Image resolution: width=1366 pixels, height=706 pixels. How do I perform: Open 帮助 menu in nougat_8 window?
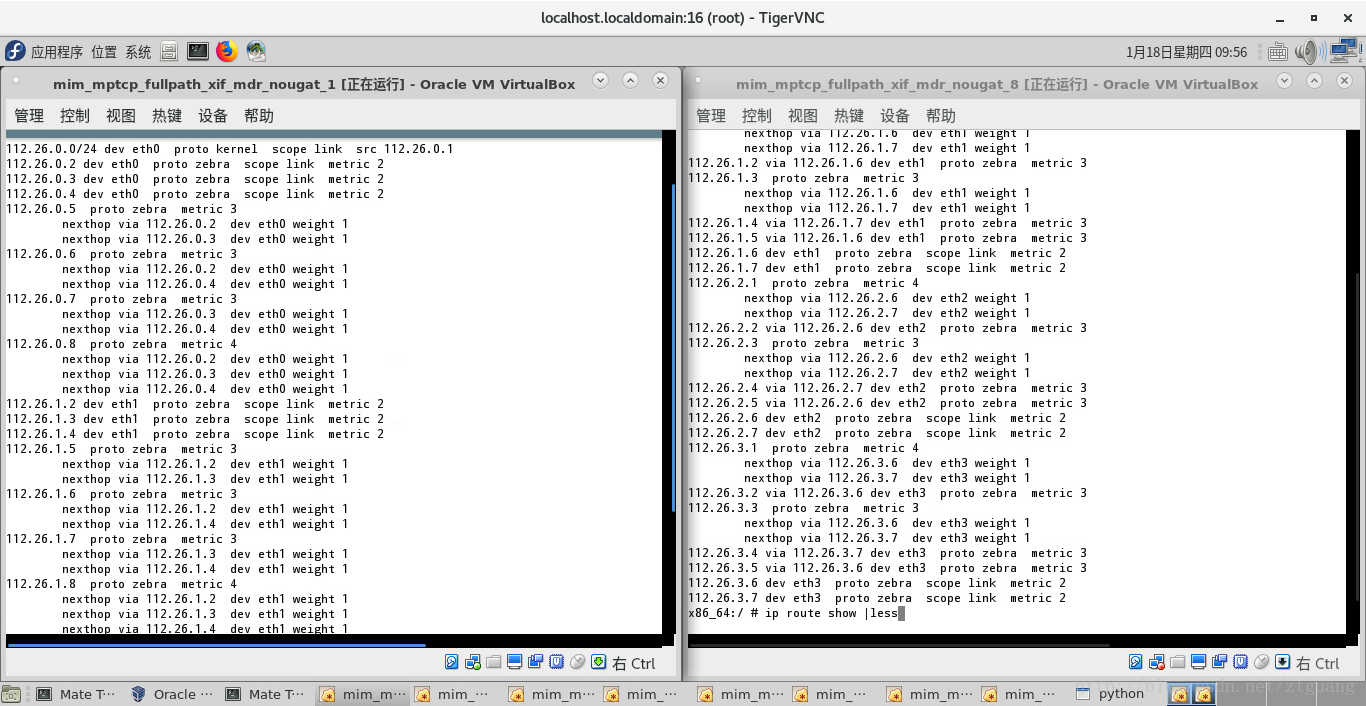coord(941,116)
